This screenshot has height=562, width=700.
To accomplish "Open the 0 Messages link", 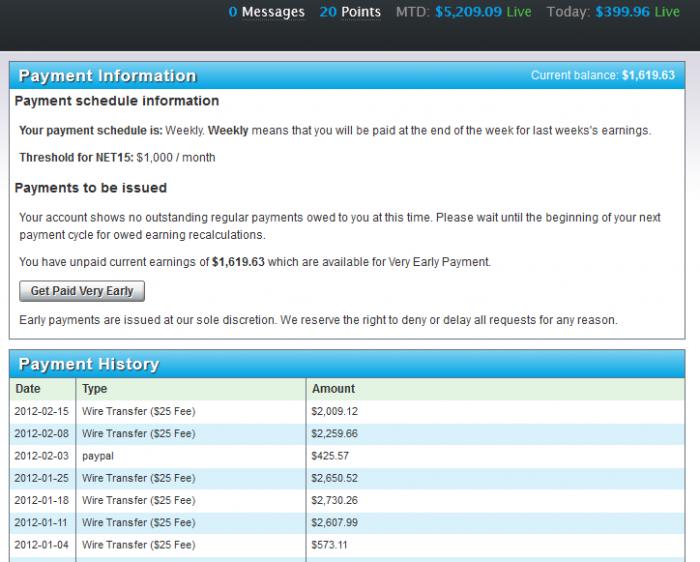I will tap(267, 12).
